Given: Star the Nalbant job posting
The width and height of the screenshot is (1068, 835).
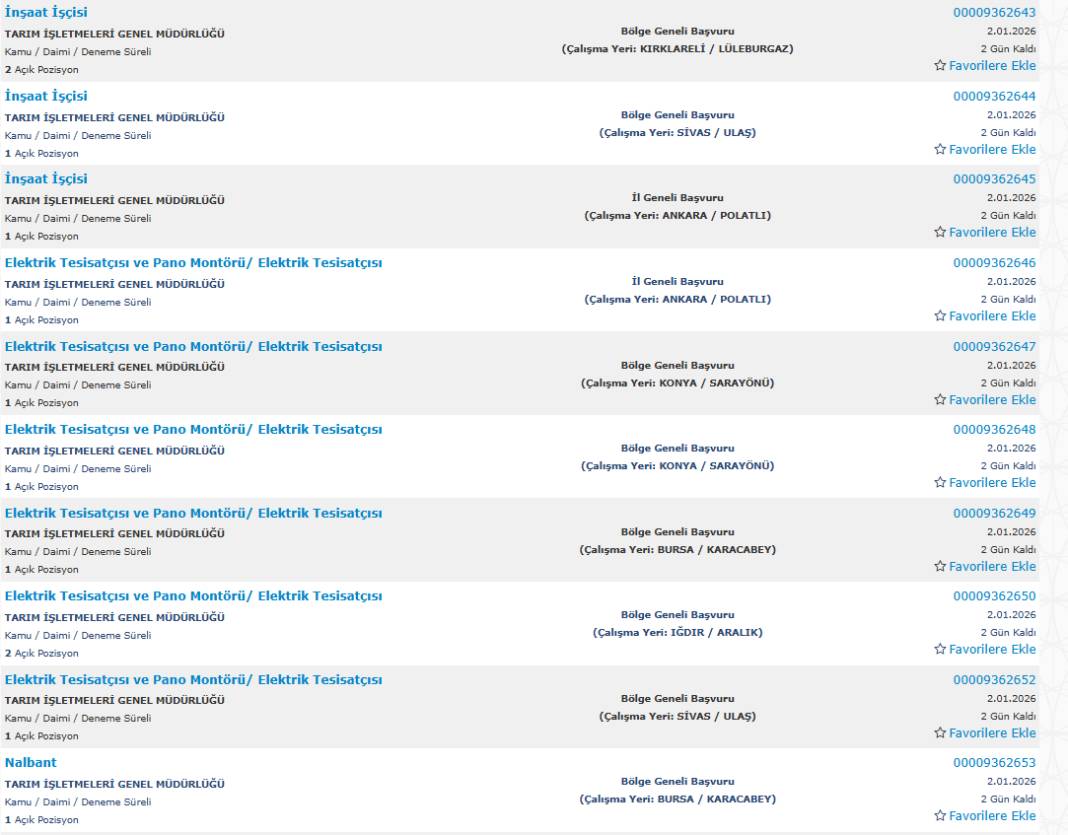Looking at the screenshot, I should (x=938, y=816).
